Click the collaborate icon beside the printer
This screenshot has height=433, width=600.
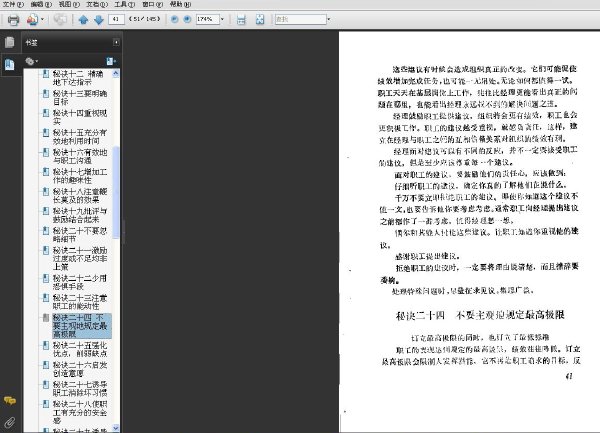(x=32, y=19)
